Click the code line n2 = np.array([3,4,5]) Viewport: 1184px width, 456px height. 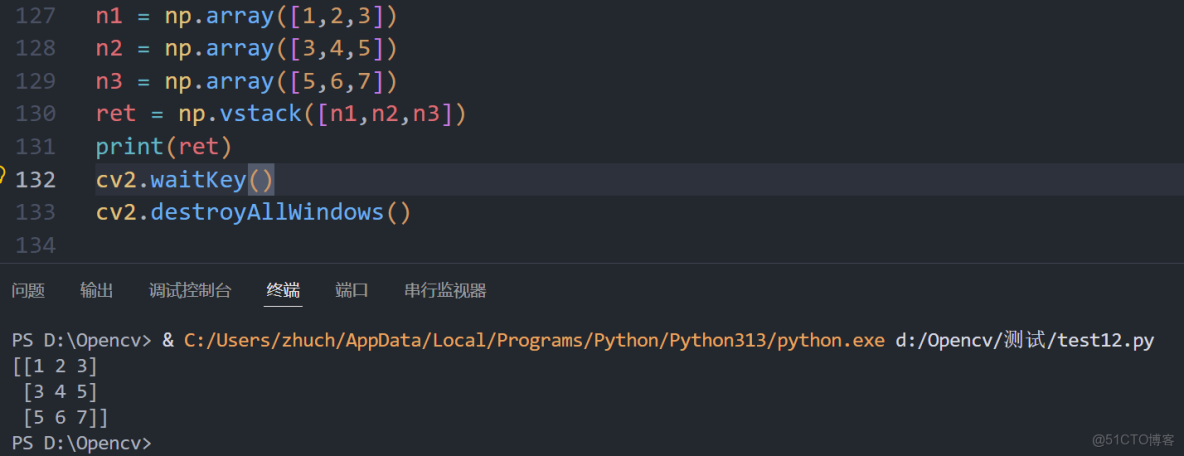tap(246, 48)
